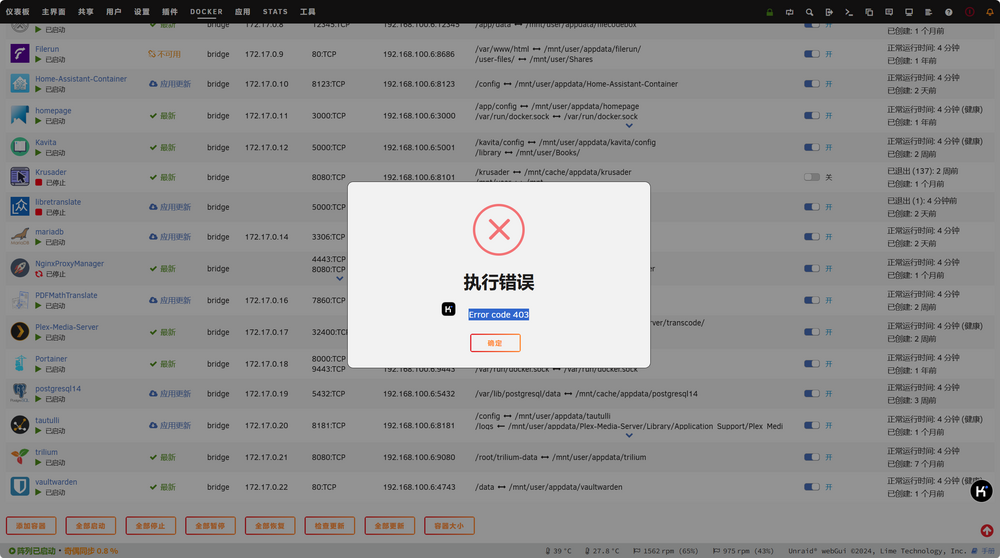Toggle autostart switch for Kavita

click(x=812, y=147)
